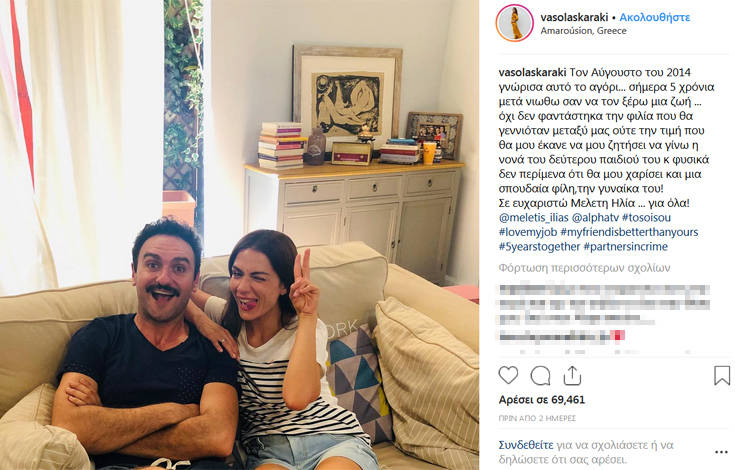
Task: Open the #myfriendisbetterthanyours hashtag
Action: pos(629,232)
